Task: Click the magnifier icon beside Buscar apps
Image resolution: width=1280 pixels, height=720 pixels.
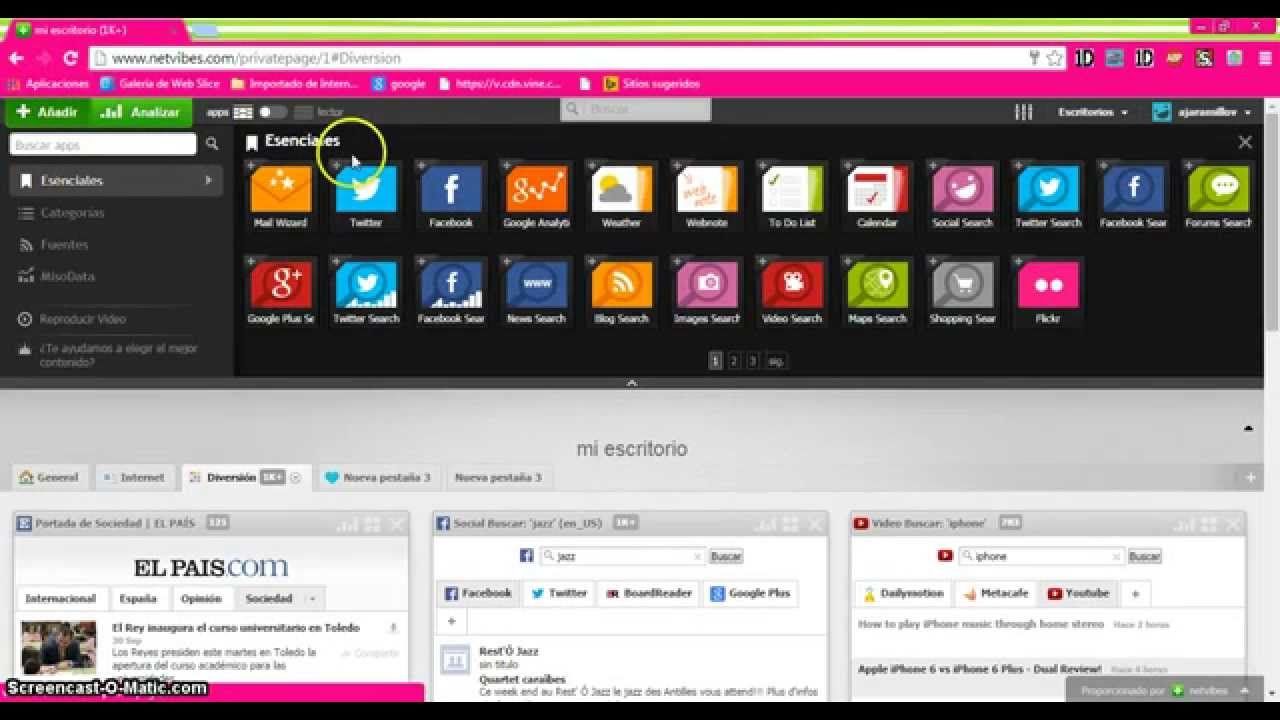Action: click(212, 144)
